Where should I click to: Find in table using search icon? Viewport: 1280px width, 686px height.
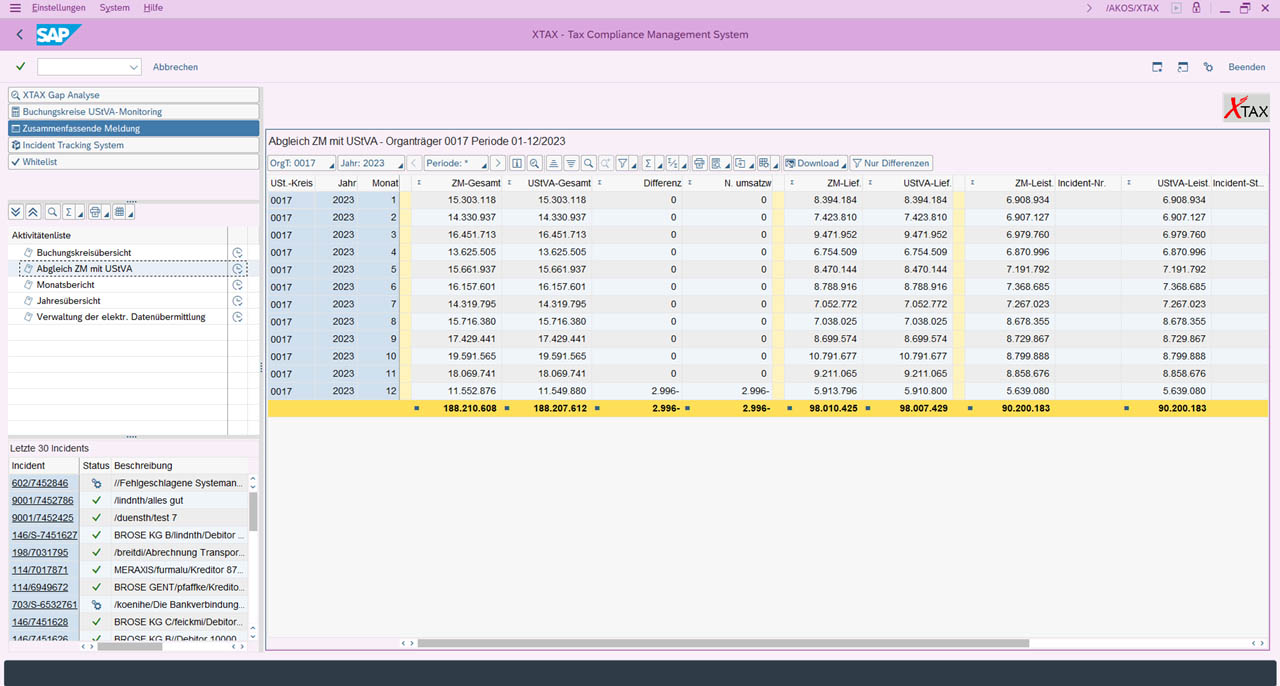(589, 163)
